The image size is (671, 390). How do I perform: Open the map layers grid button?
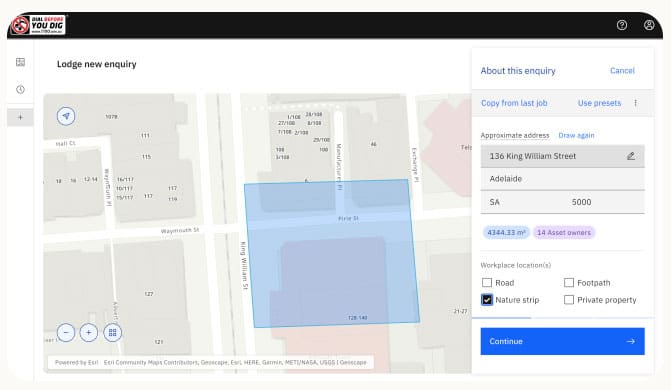(x=113, y=333)
